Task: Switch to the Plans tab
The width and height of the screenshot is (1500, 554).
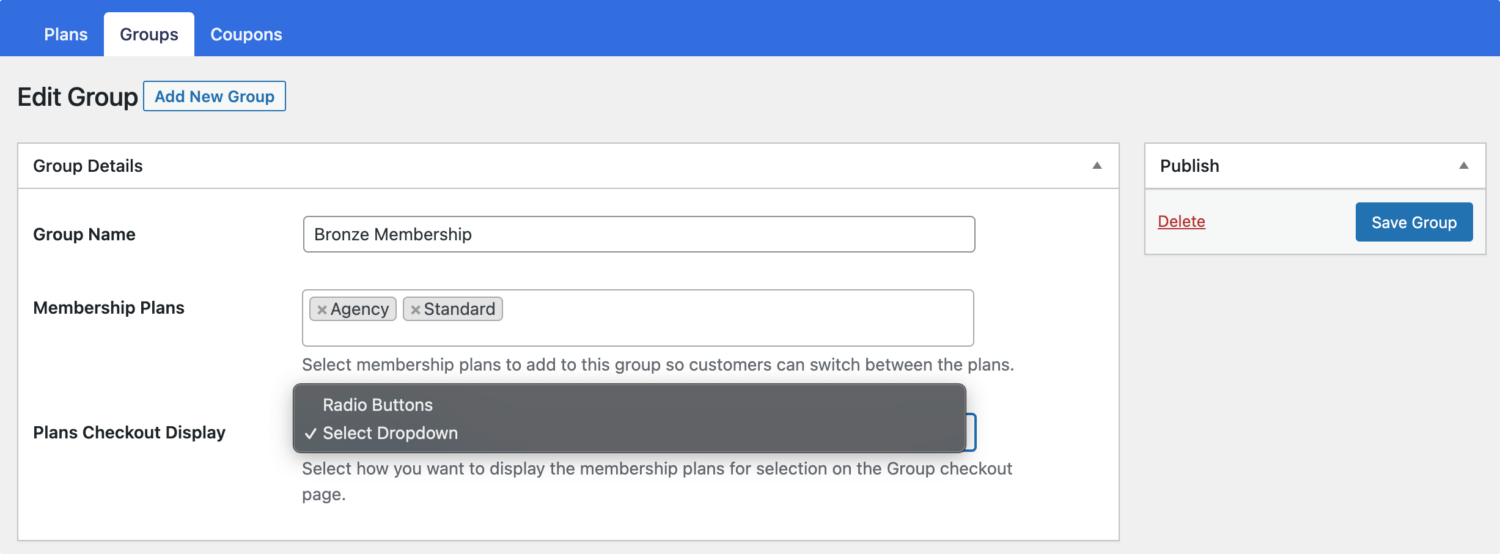Action: (x=66, y=34)
